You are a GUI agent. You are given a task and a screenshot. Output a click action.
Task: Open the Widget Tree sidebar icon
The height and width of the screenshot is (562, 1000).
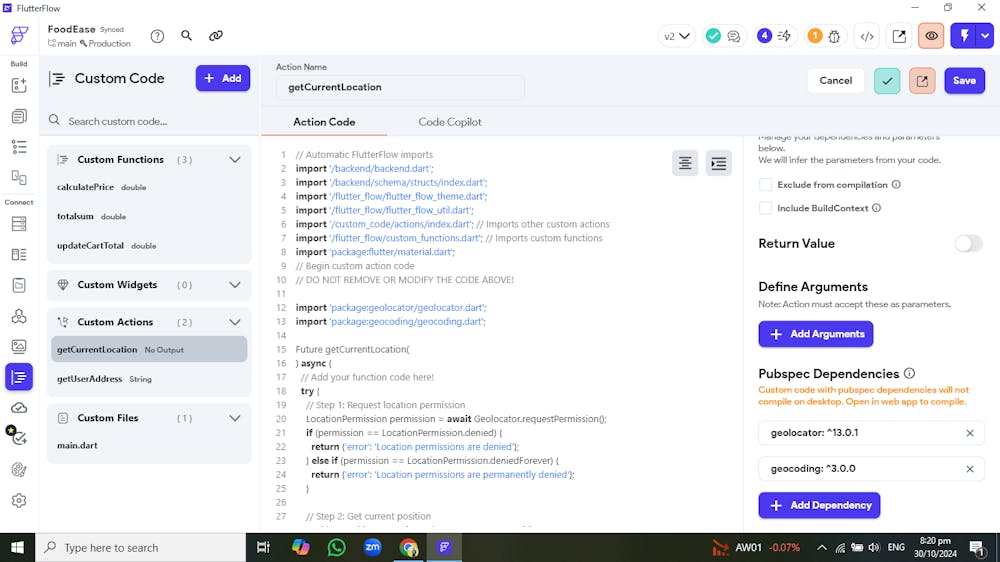pyautogui.click(x=19, y=147)
